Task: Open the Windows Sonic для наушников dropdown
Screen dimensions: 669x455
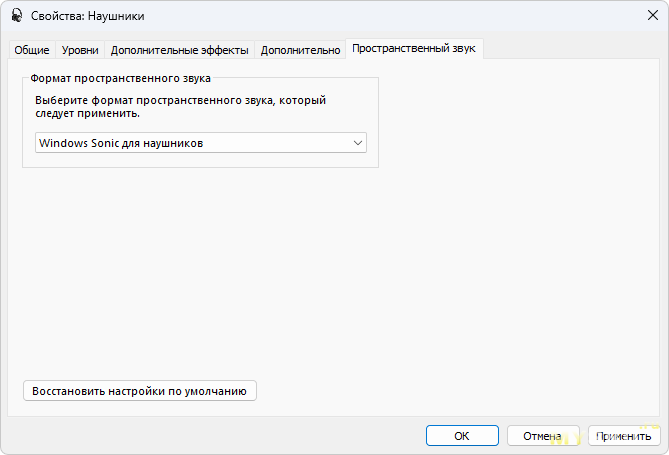Action: [201, 143]
